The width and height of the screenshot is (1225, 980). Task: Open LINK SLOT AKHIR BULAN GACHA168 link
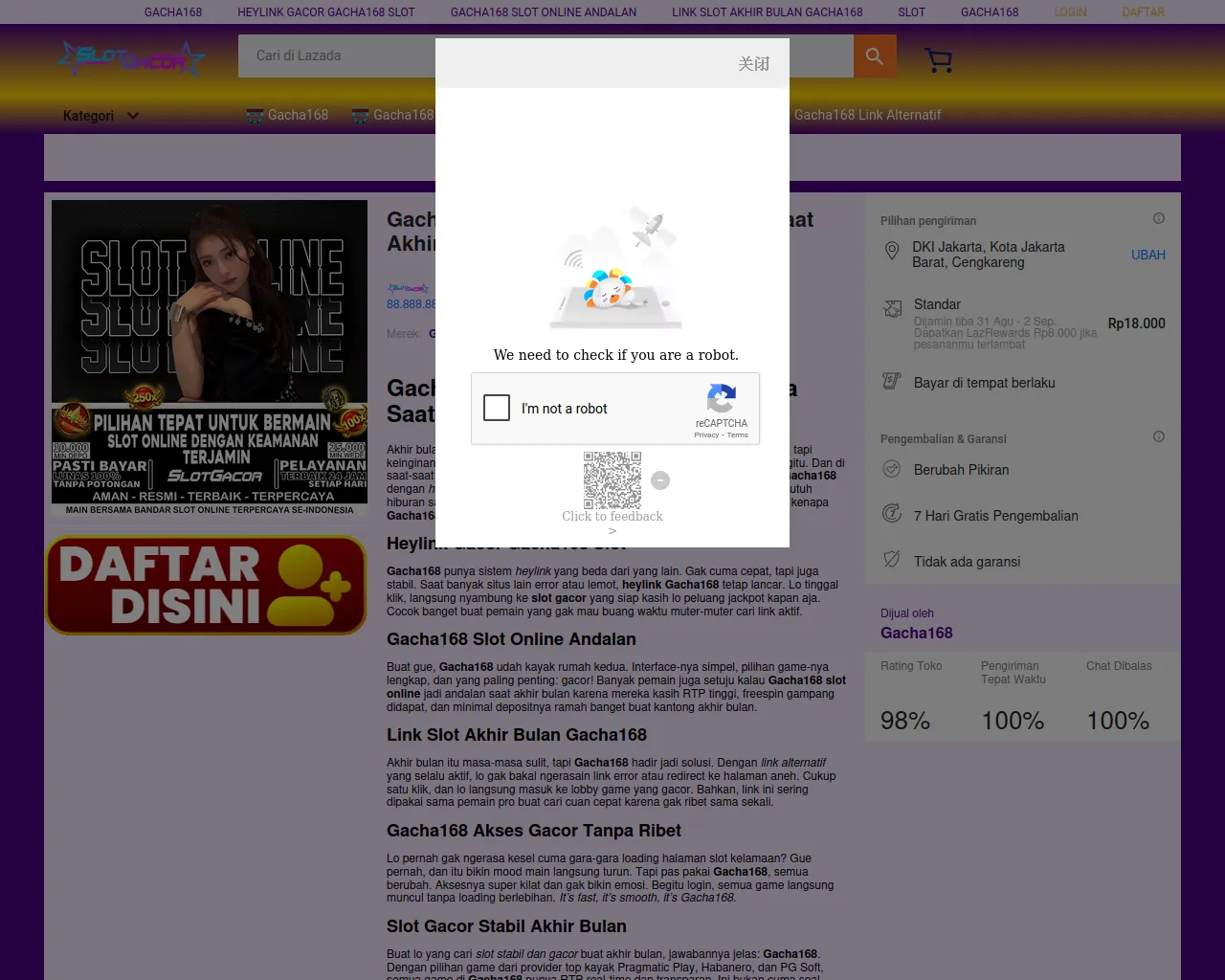768,12
